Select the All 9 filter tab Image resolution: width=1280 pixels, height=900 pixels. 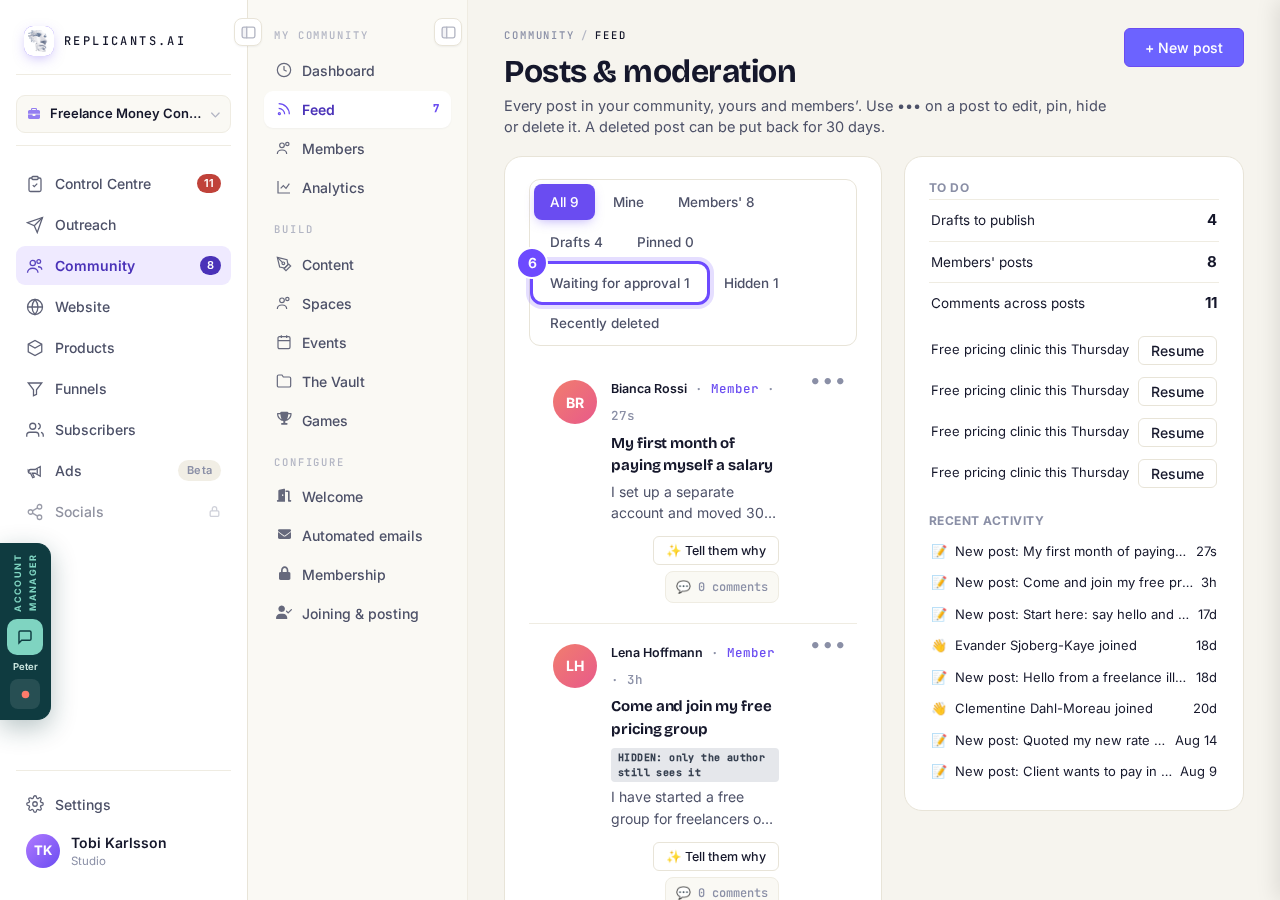[x=564, y=202]
